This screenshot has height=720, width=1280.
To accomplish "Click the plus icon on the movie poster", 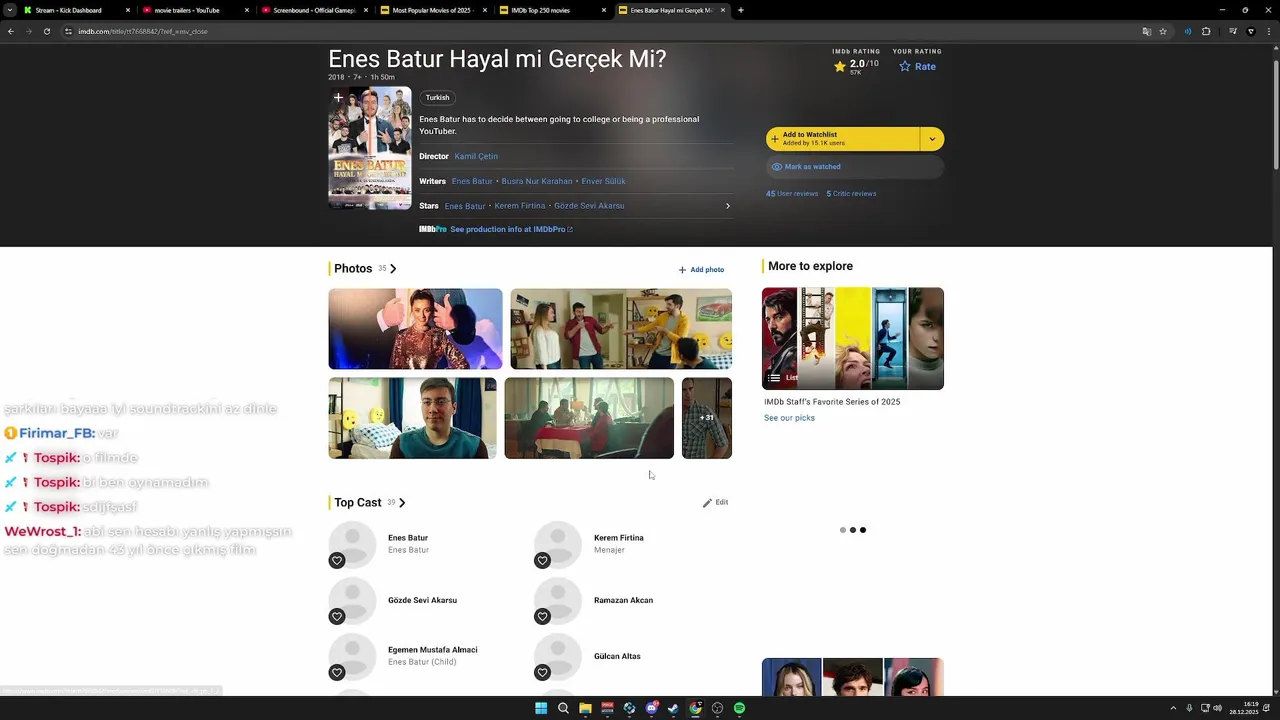I will (x=338, y=97).
